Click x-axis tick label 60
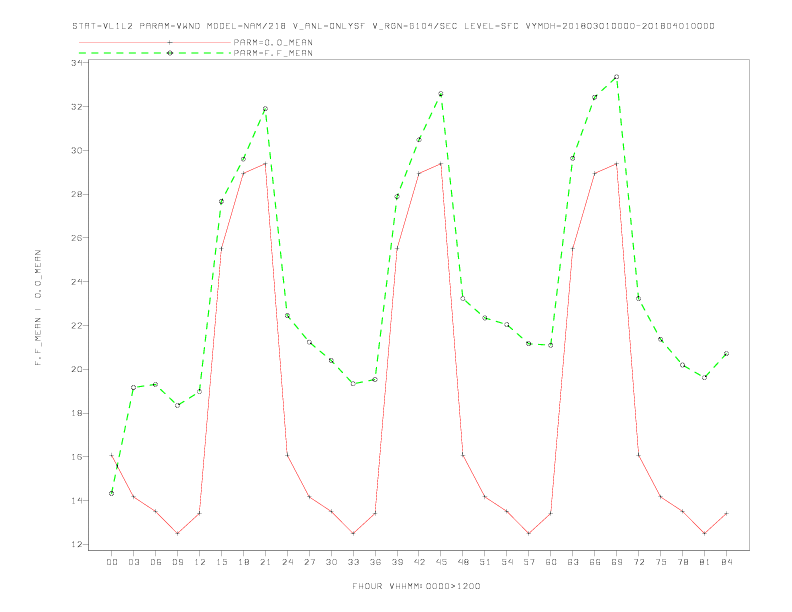 click(551, 562)
